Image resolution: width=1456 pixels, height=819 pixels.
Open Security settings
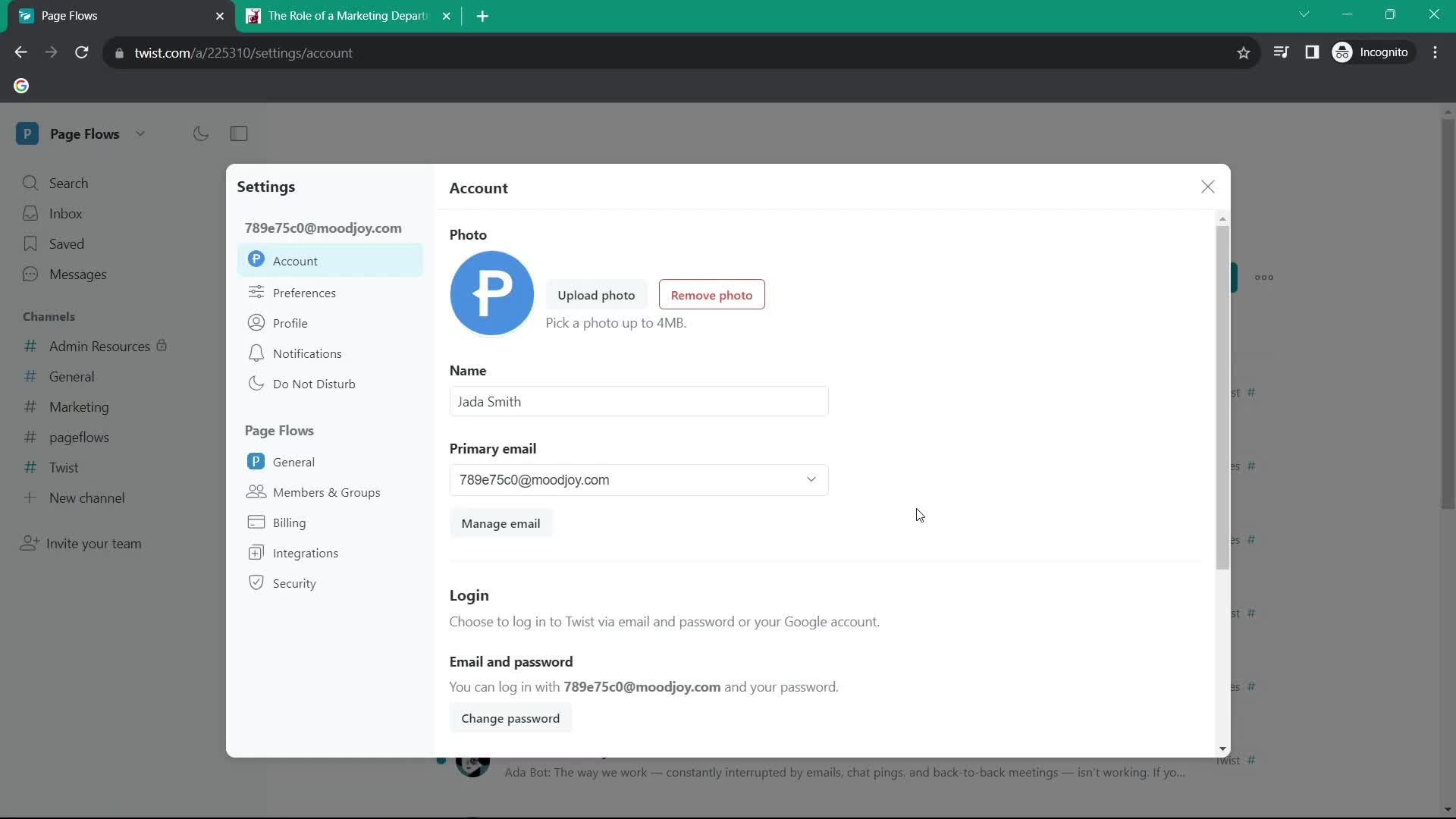[330, 583]
